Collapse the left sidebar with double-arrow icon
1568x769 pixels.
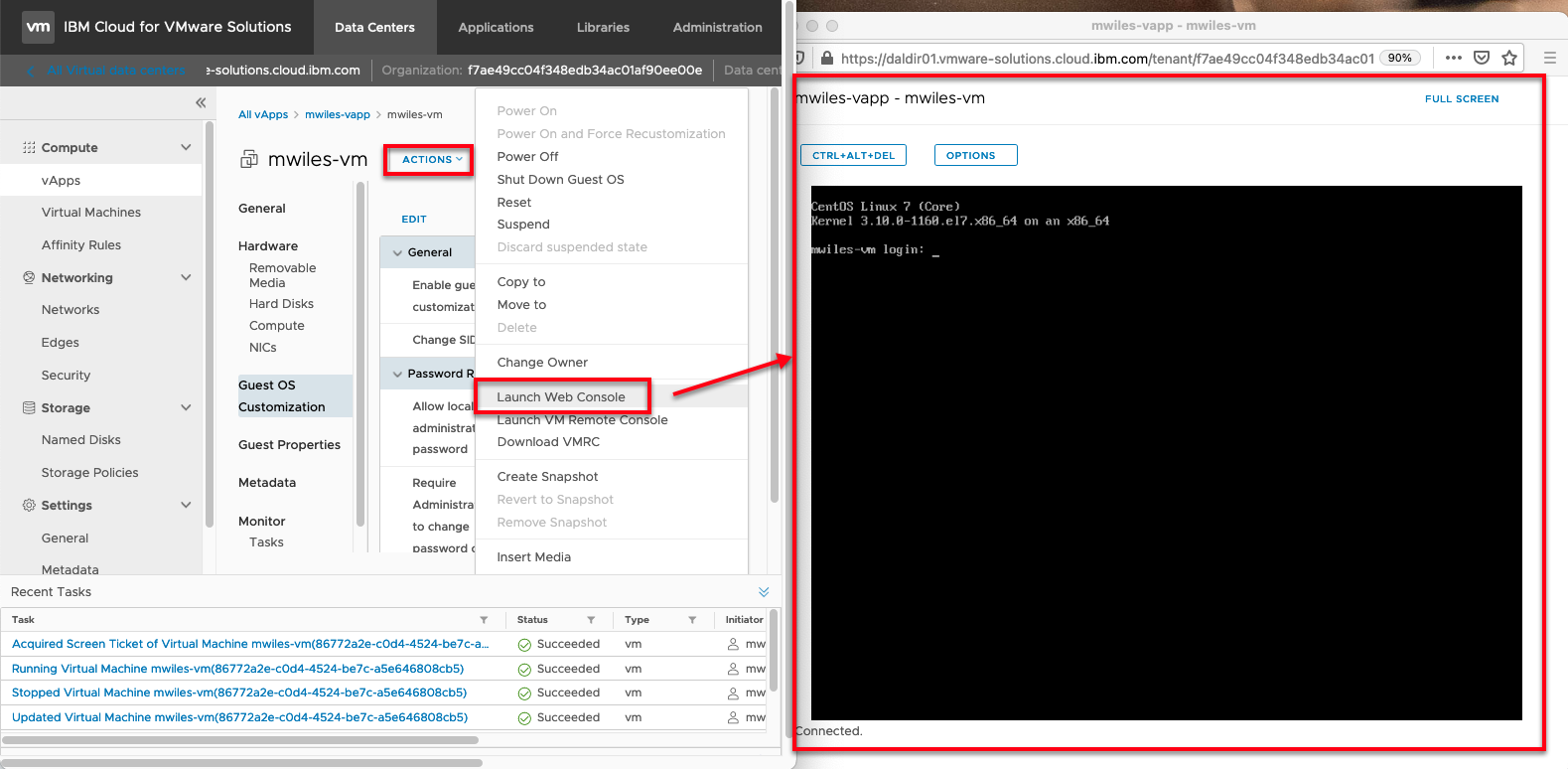pos(201,102)
